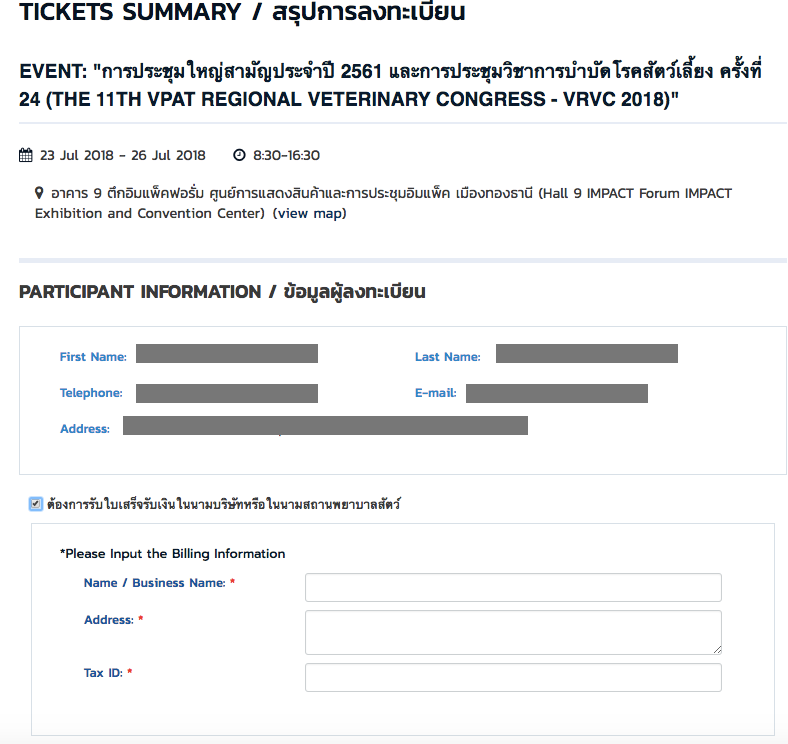Select the Tax ID input field
This screenshot has width=788, height=744.
pyautogui.click(x=513, y=677)
